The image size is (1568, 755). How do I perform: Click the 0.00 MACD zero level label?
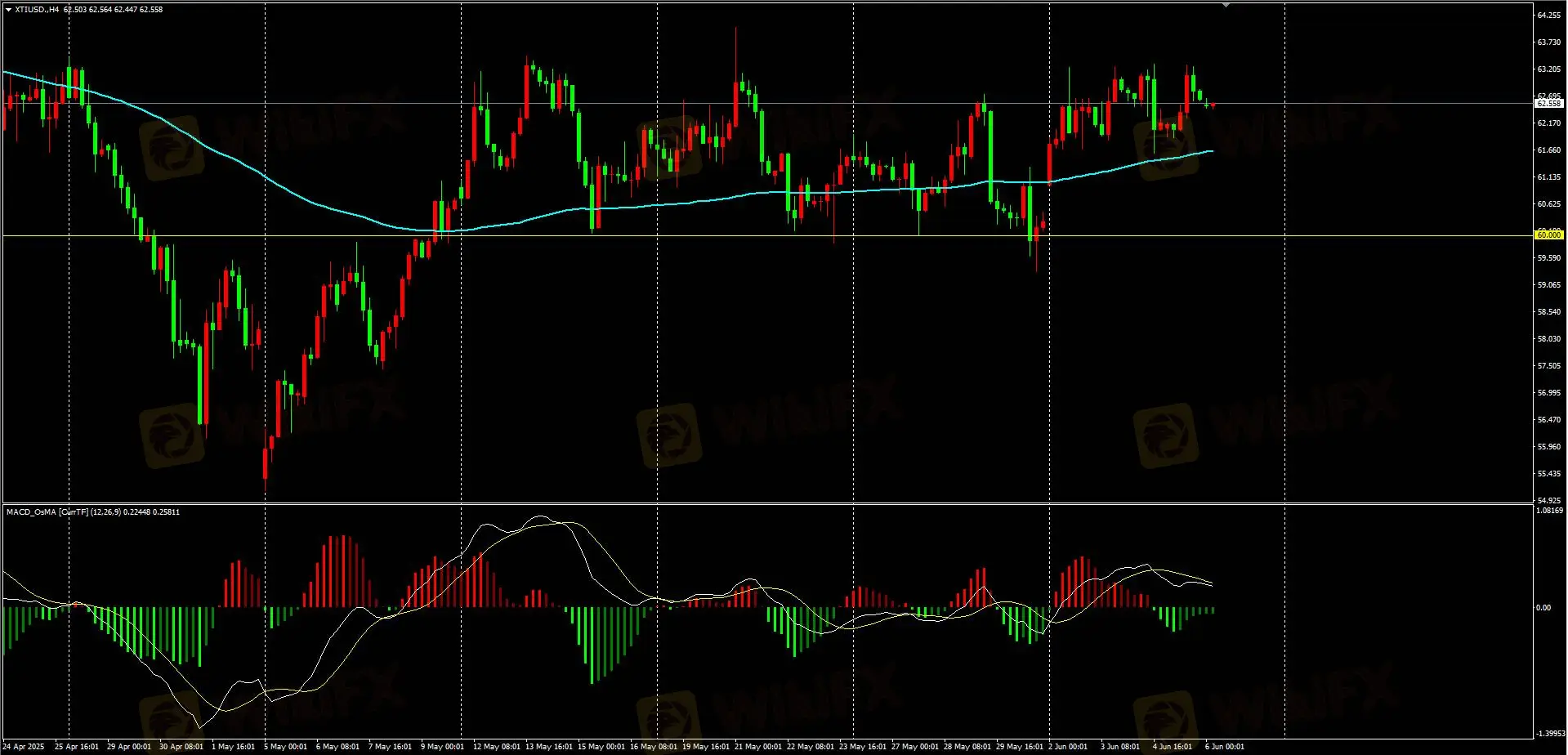(1543, 608)
